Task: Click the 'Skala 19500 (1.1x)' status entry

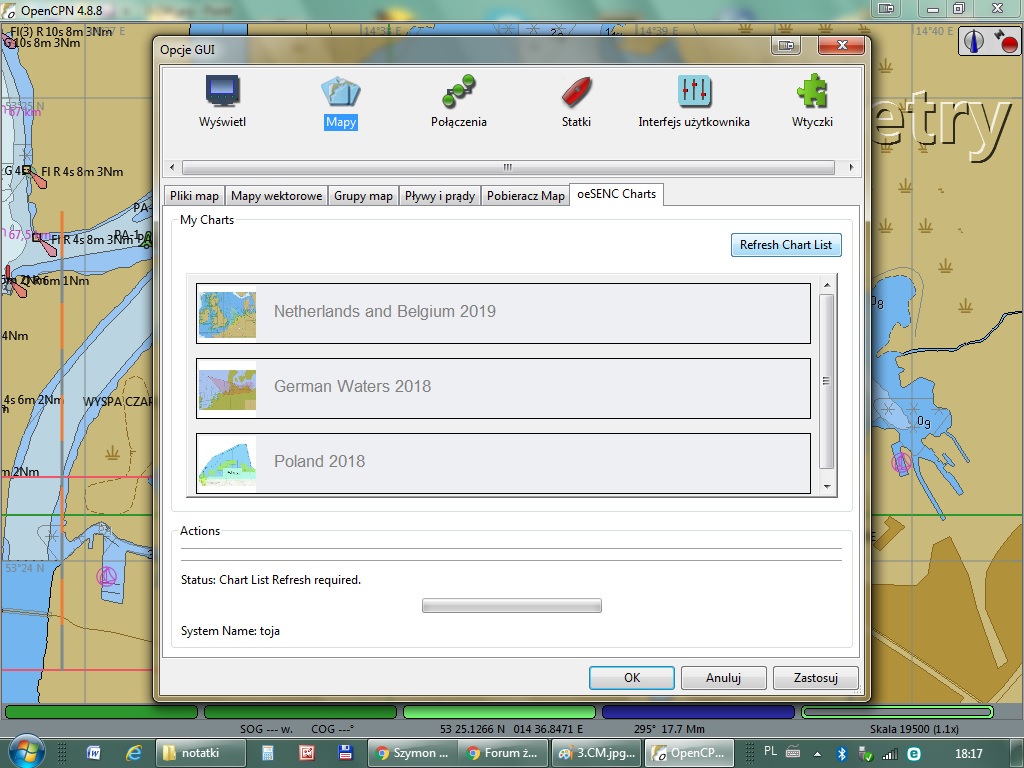Action: coord(914,729)
